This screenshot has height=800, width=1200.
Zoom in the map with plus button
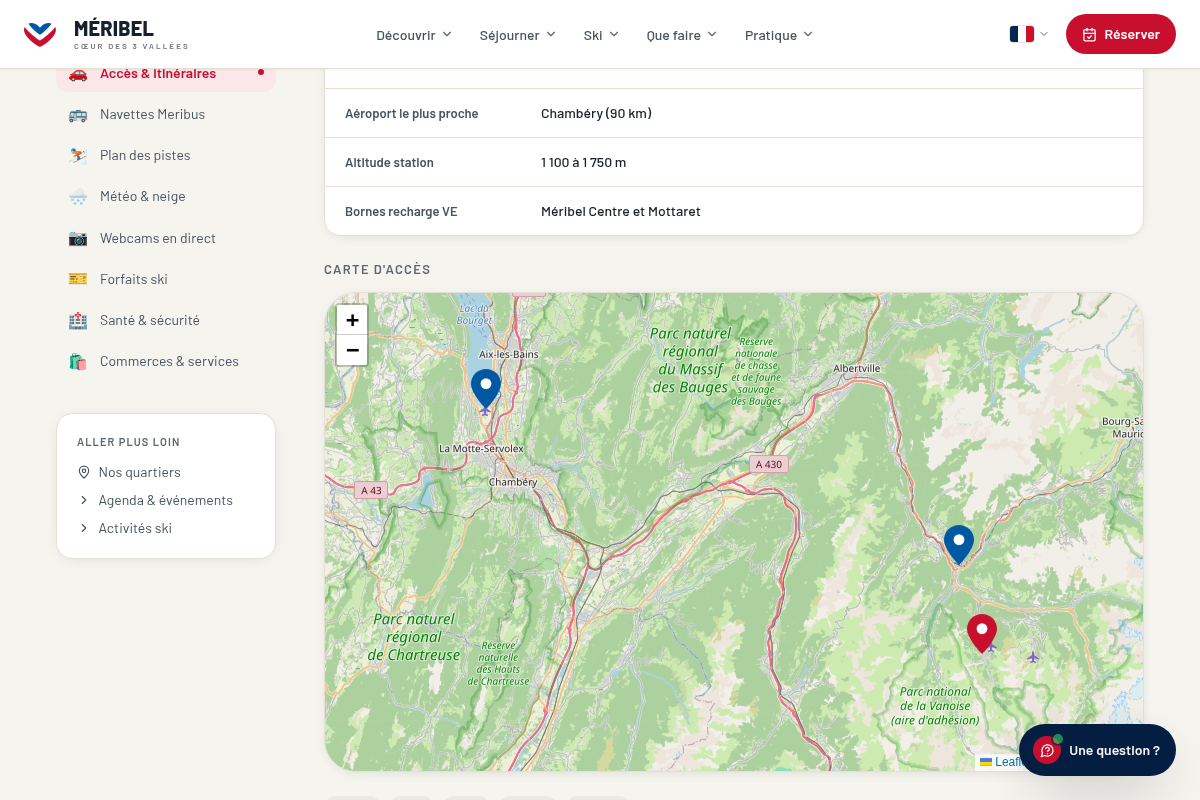point(352,320)
